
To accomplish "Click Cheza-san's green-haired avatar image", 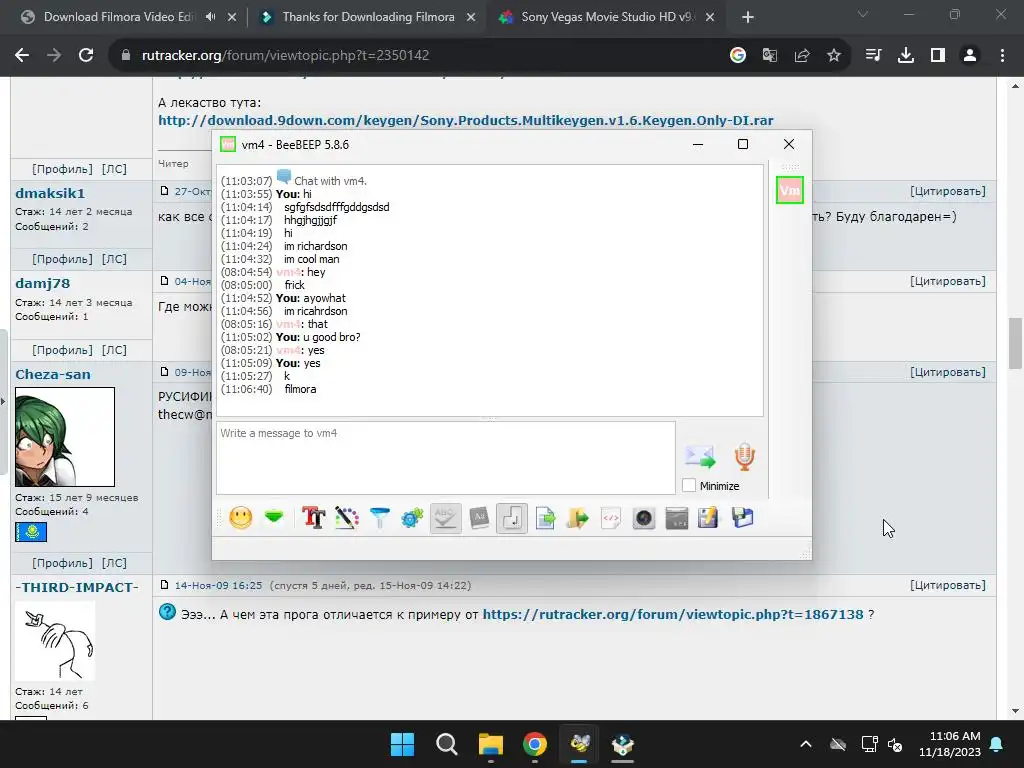I will [x=65, y=437].
